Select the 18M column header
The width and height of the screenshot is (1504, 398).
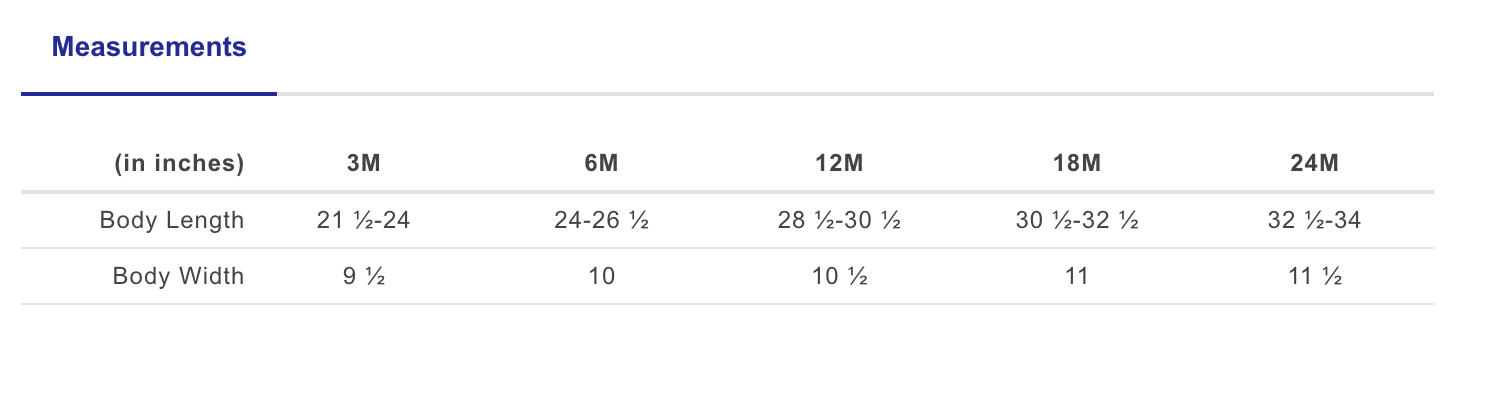point(1077,164)
